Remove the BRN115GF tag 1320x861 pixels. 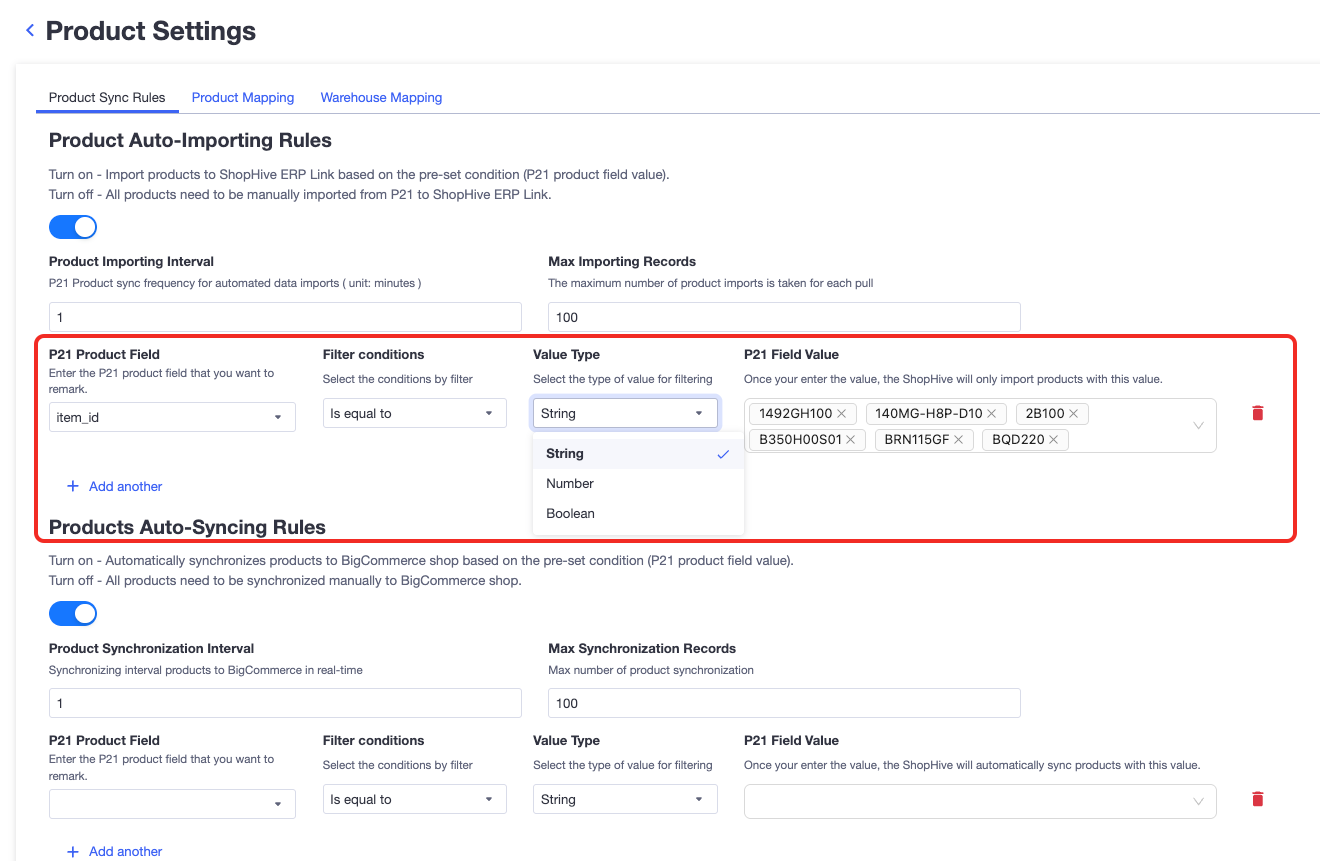pos(958,440)
